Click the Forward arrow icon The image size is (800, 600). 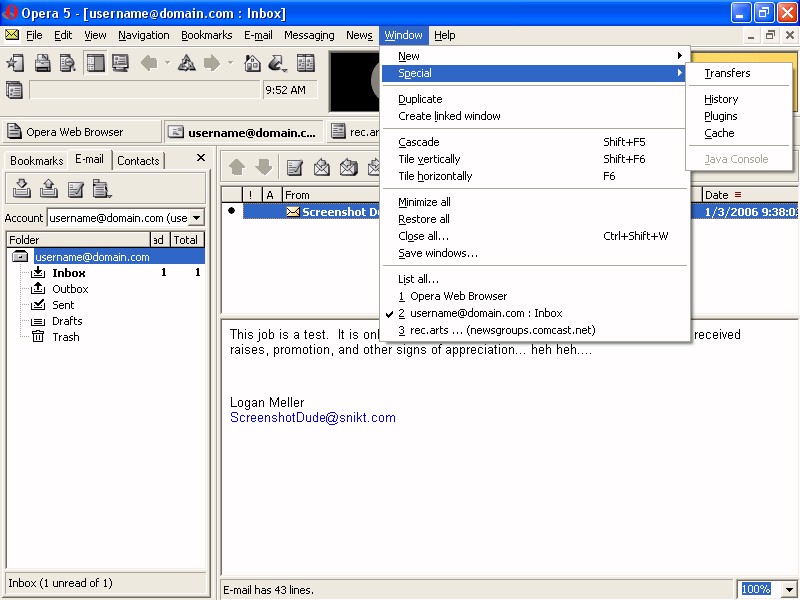[212, 63]
